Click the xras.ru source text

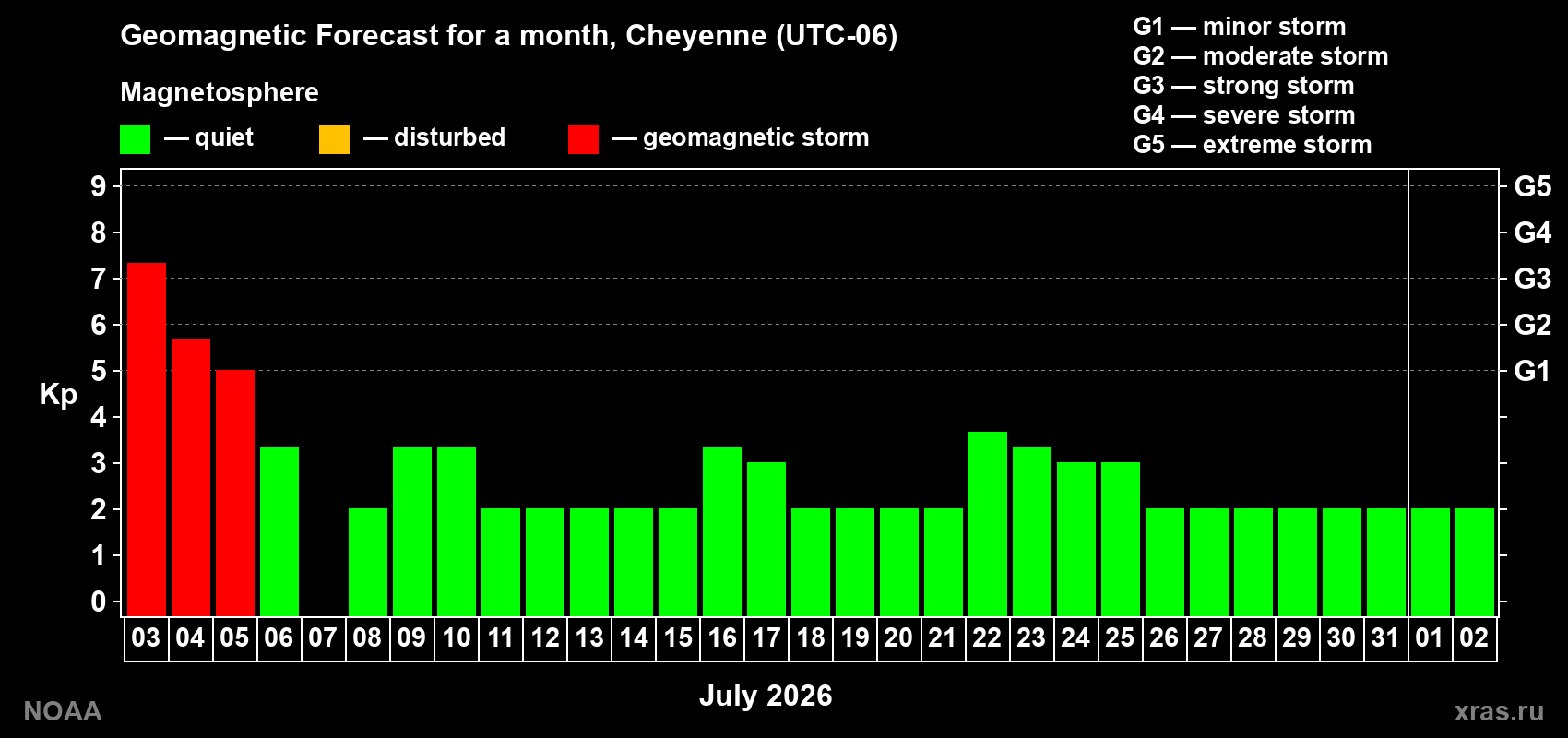coord(1499,711)
